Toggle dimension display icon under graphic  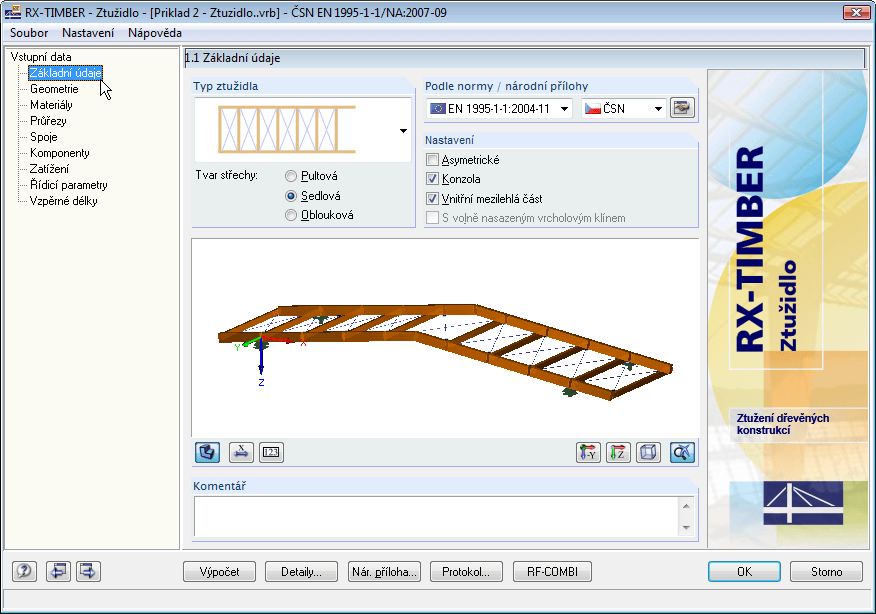241,452
